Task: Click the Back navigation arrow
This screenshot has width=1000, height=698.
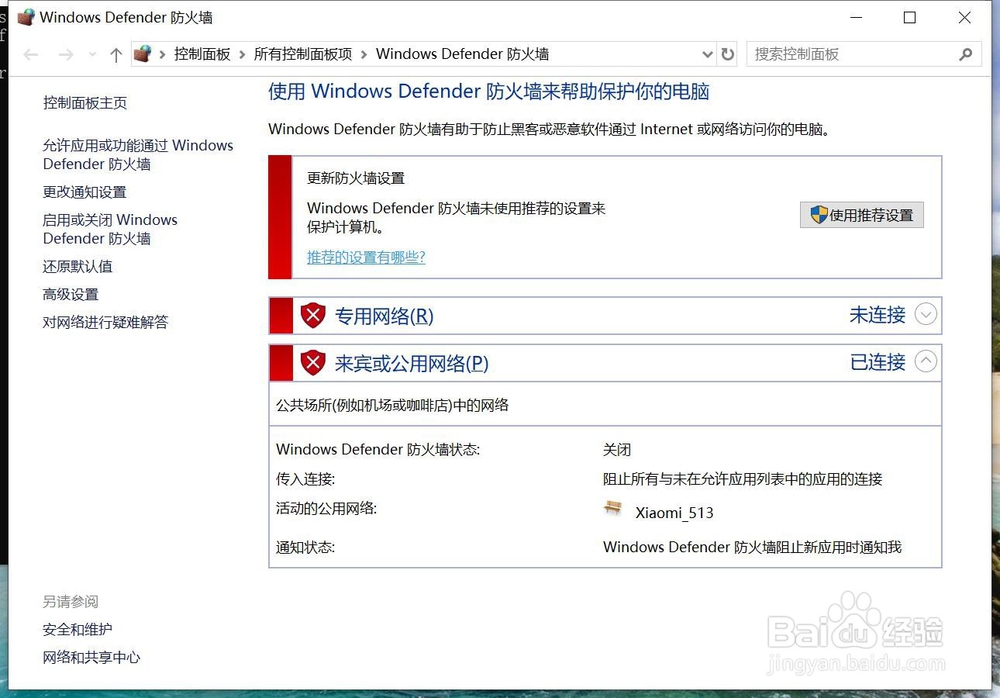Action: tap(31, 55)
